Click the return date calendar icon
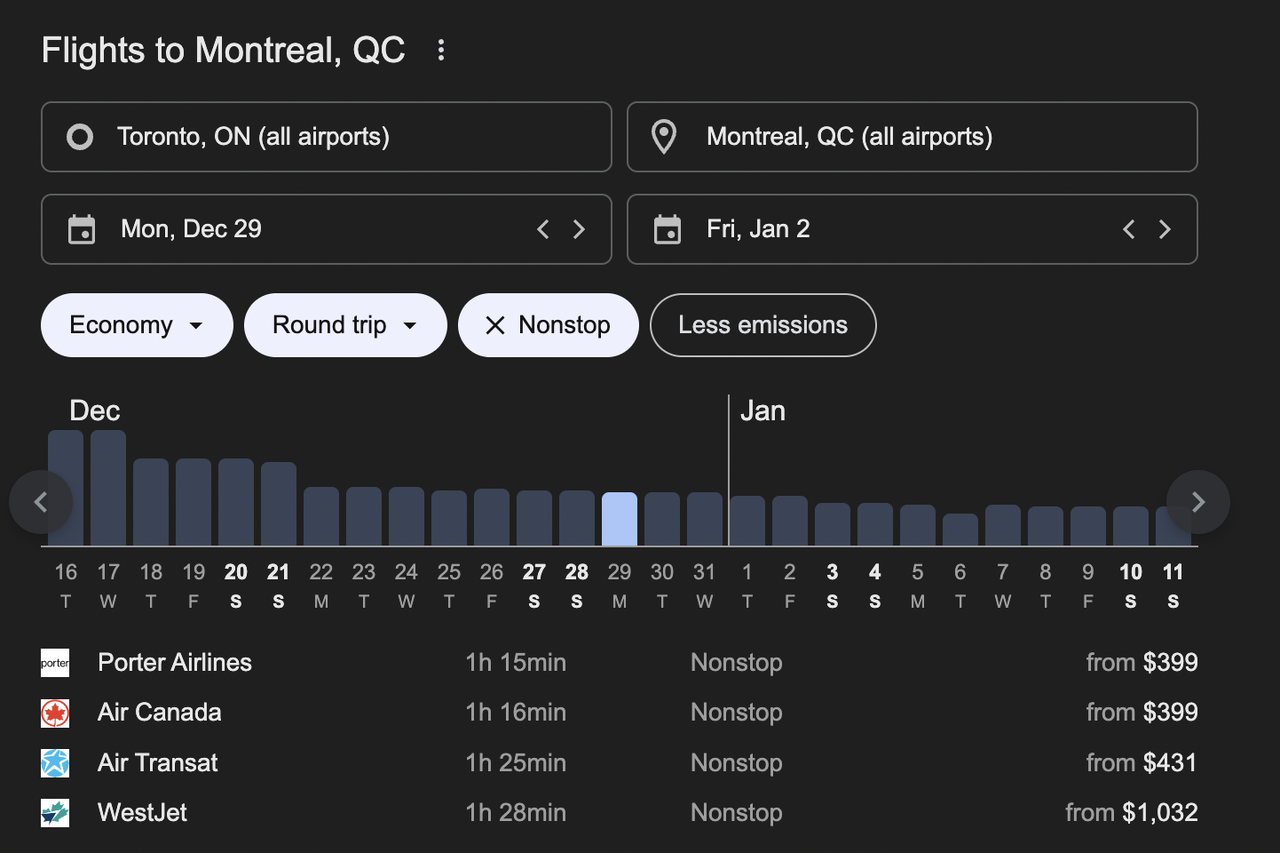1280x853 pixels. click(x=667, y=229)
